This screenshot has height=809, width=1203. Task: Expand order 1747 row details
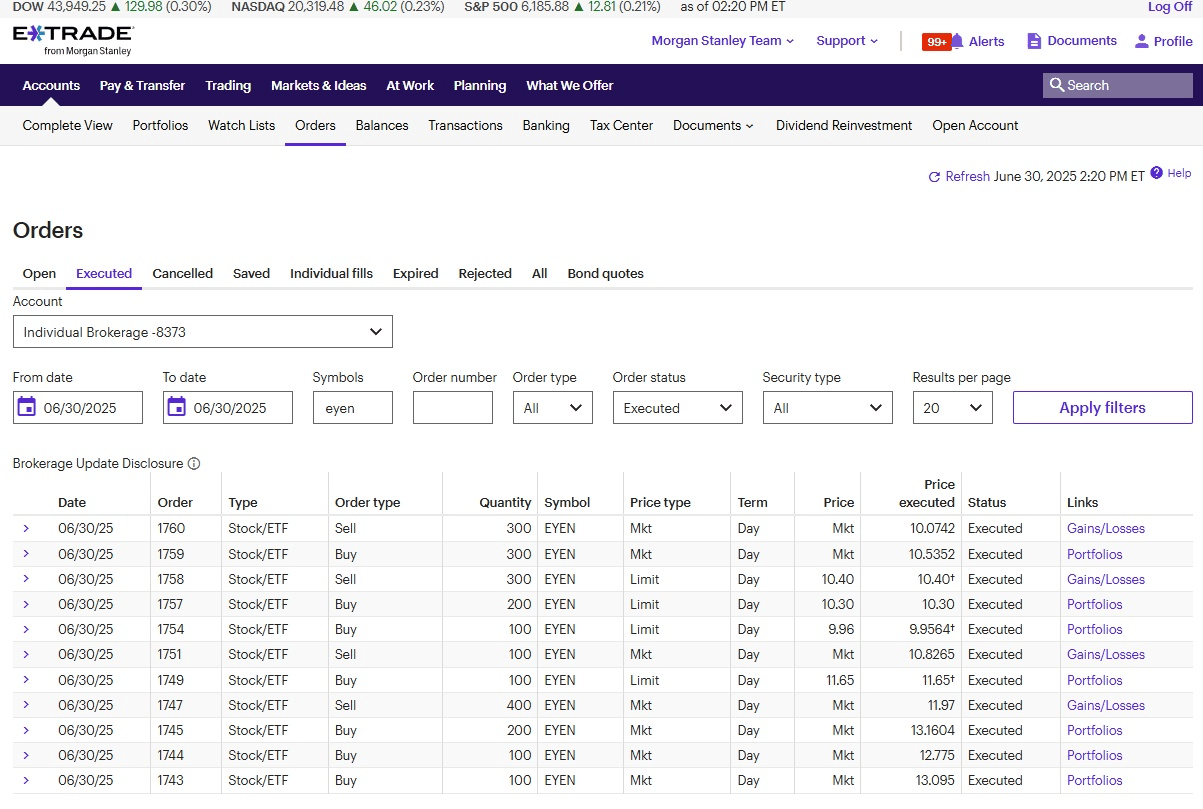pyautogui.click(x=26, y=705)
